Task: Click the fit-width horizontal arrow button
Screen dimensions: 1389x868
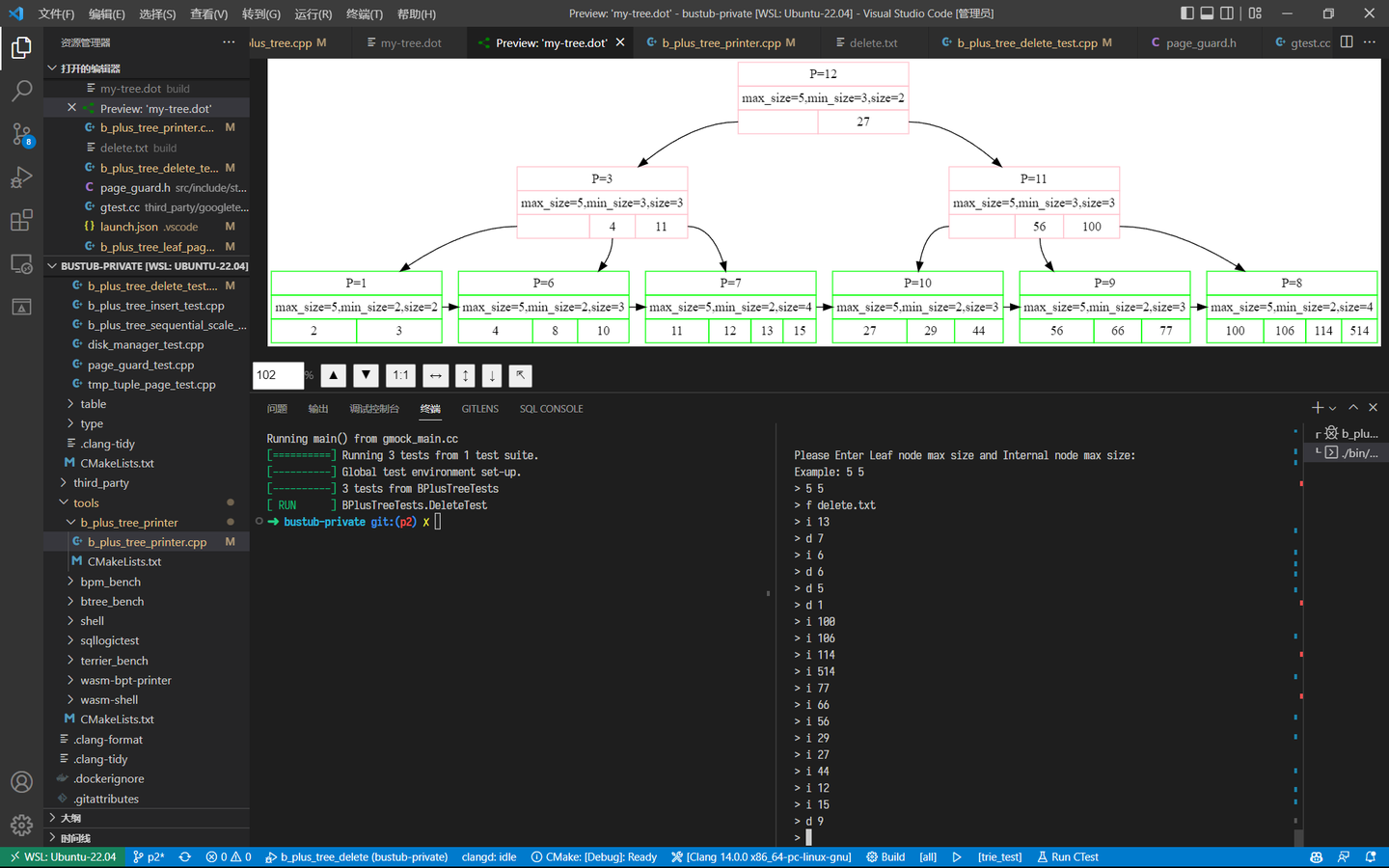Action: pos(436,375)
